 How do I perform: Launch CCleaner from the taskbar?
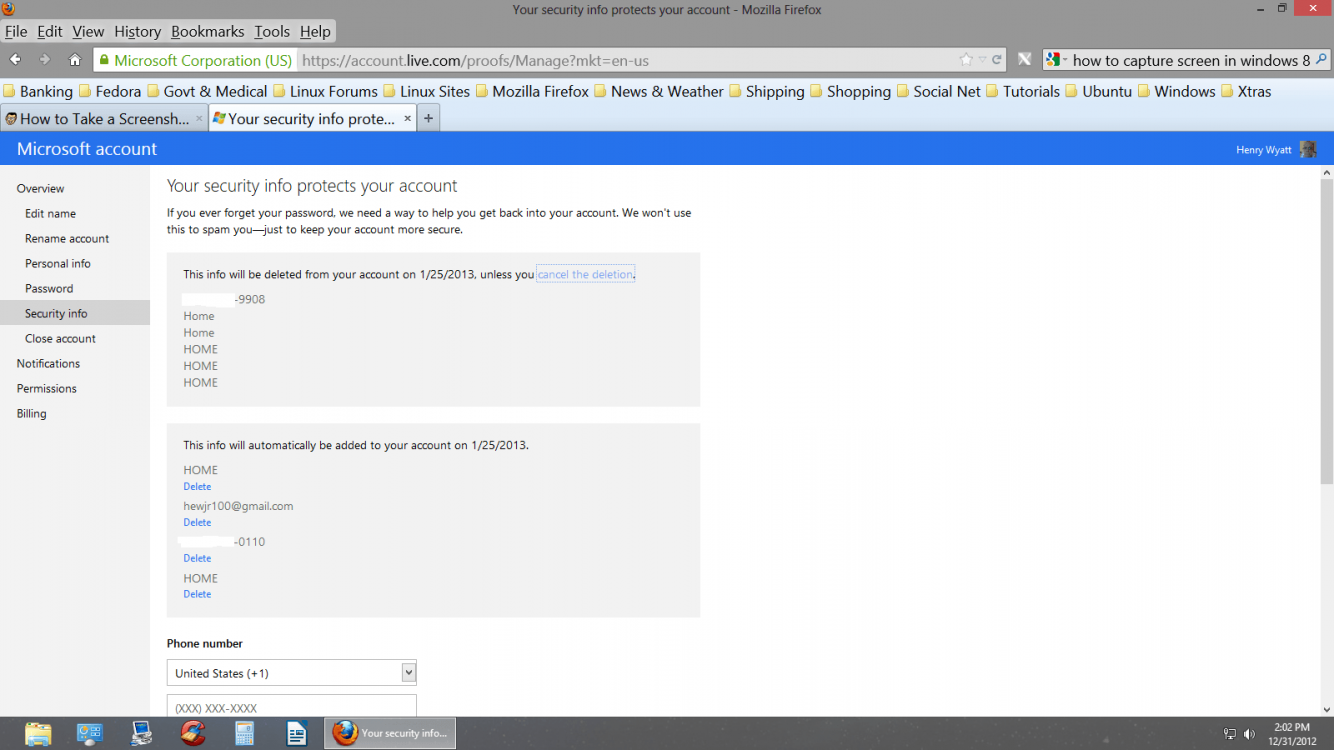coord(193,733)
